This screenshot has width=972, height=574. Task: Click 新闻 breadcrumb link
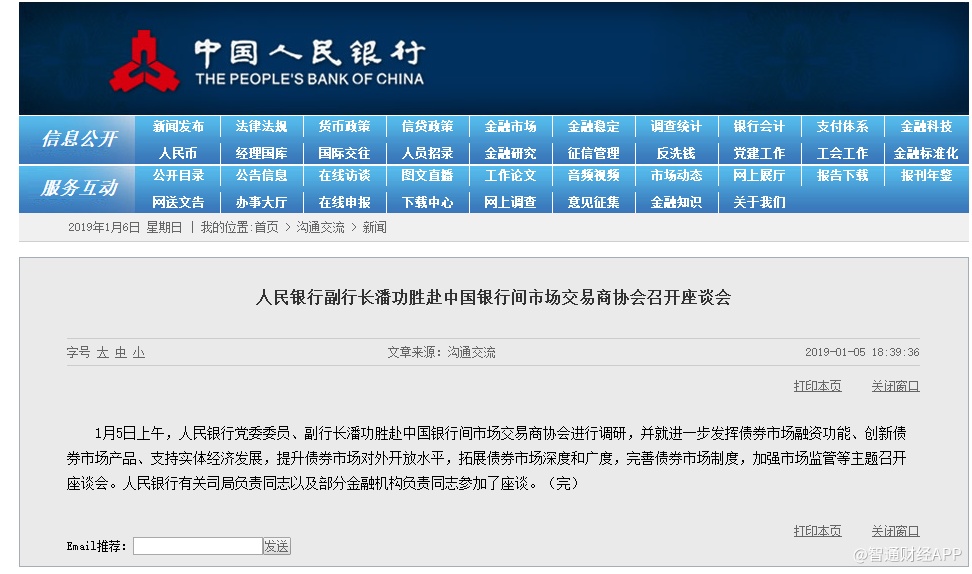point(374,227)
